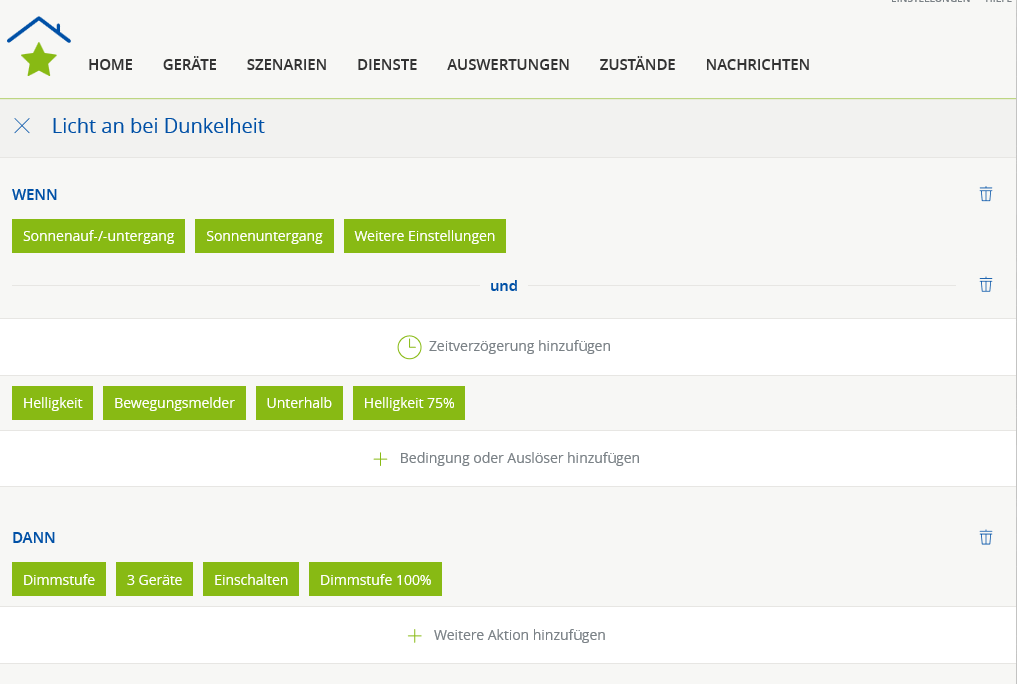The height and width of the screenshot is (684, 1017).
Task: Delete the 'und' condition via trash icon
Action: coord(985,285)
